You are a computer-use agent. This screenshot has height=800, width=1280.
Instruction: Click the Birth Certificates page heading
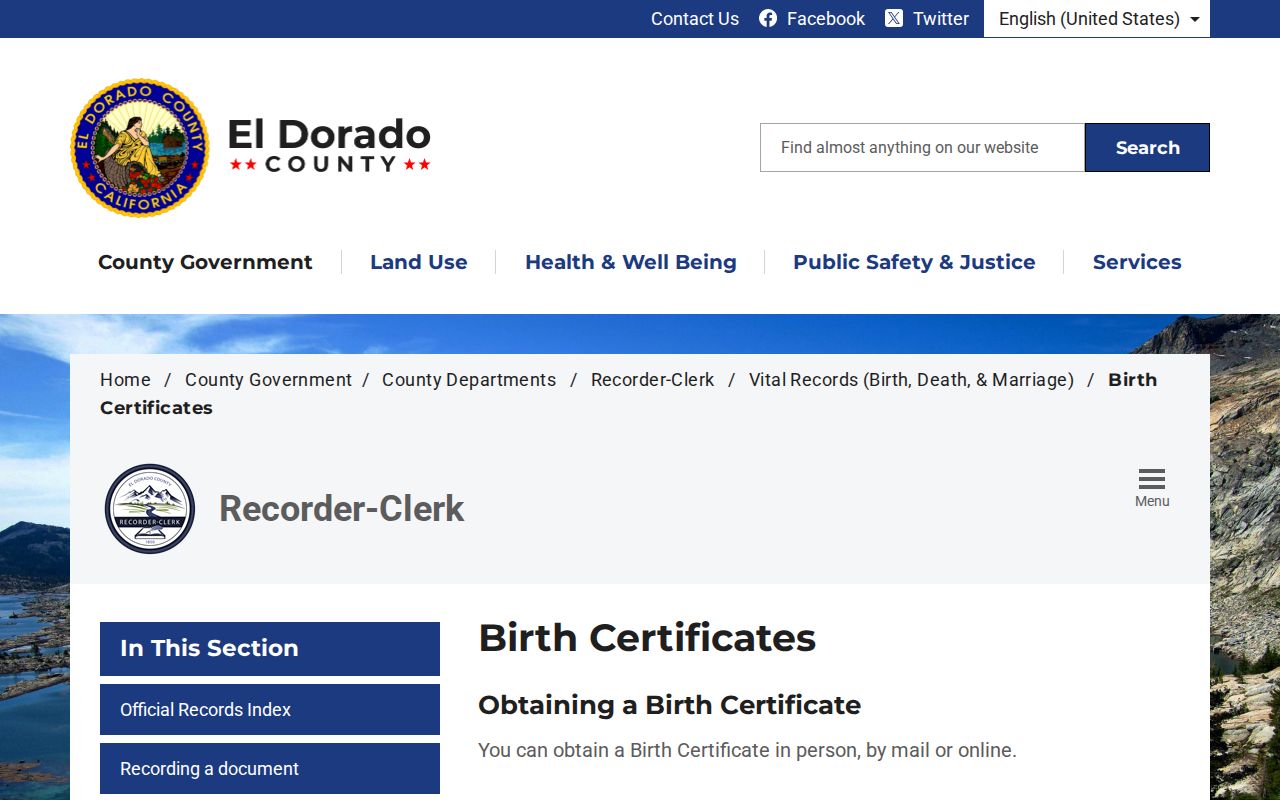(647, 638)
